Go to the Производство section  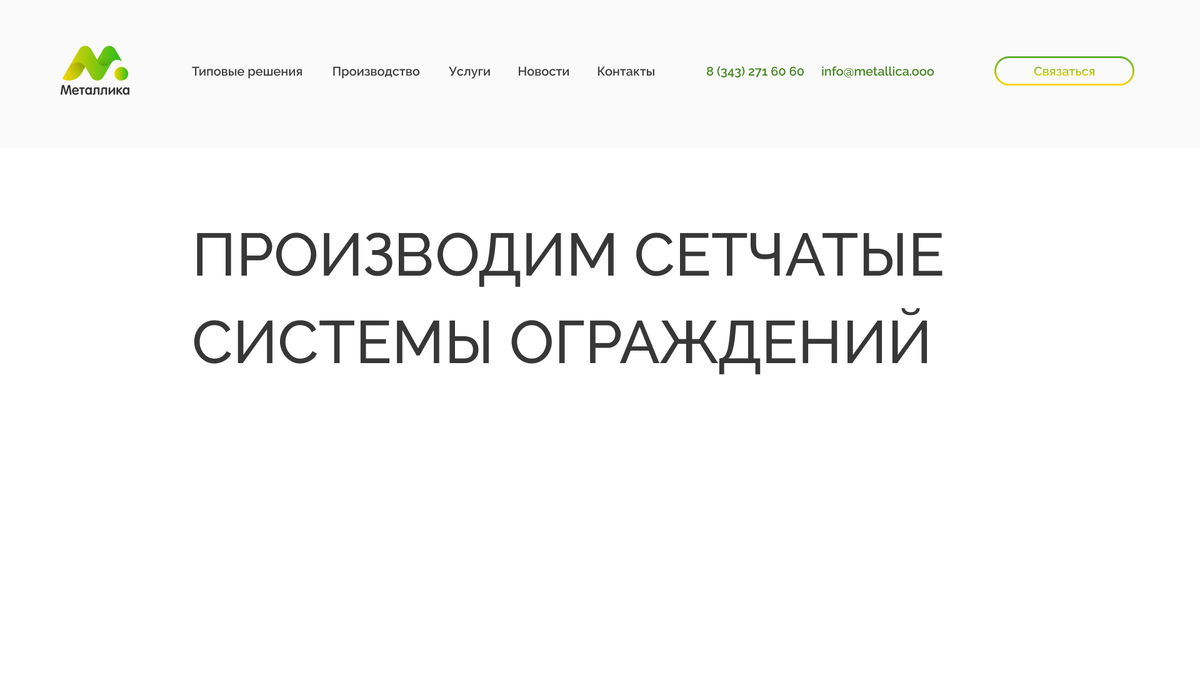(x=376, y=72)
